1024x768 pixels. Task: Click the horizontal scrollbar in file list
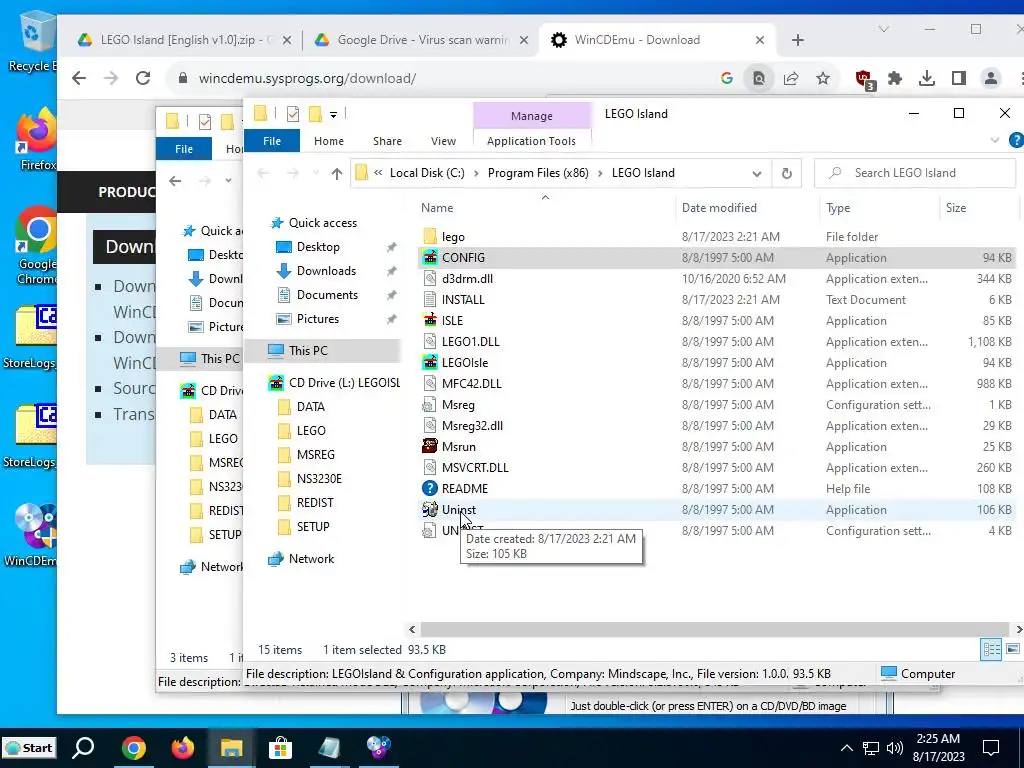coord(714,630)
